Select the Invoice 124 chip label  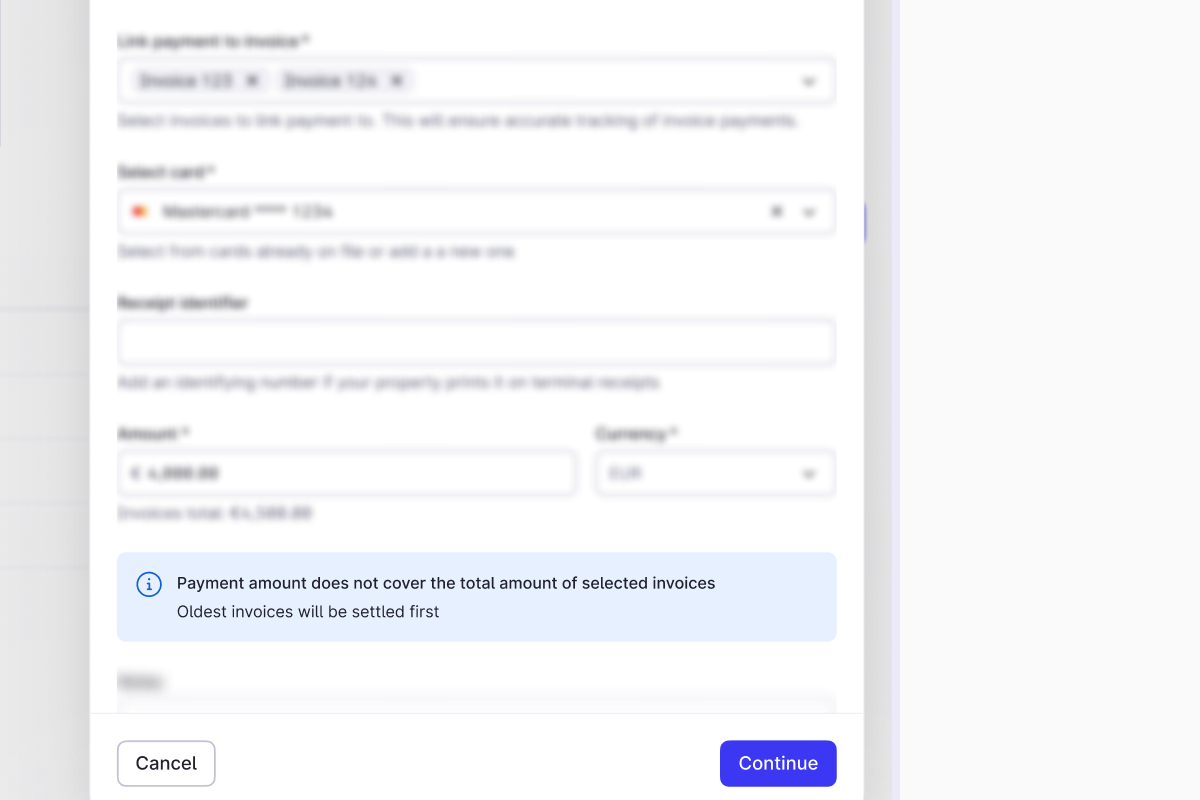tap(330, 81)
